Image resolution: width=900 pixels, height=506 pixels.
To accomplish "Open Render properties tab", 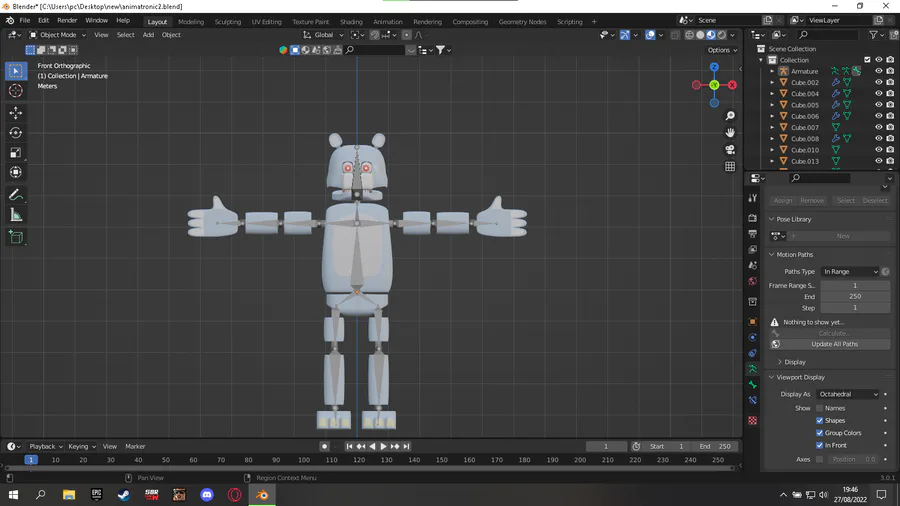I will pos(752,218).
